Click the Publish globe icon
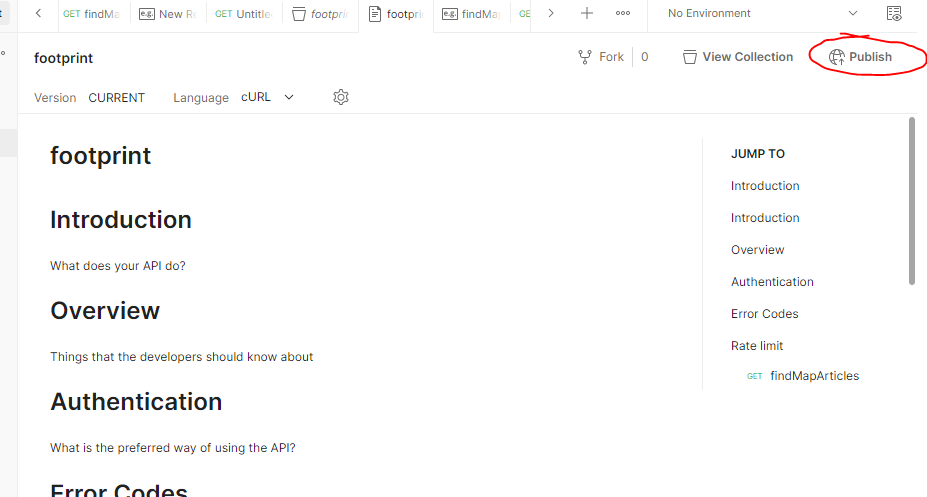 [x=837, y=57]
